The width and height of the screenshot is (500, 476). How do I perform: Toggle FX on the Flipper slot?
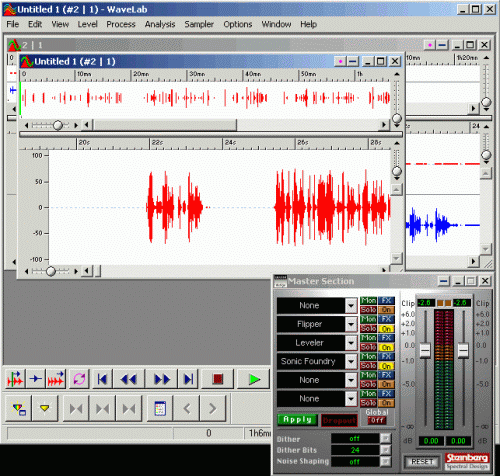(386, 319)
